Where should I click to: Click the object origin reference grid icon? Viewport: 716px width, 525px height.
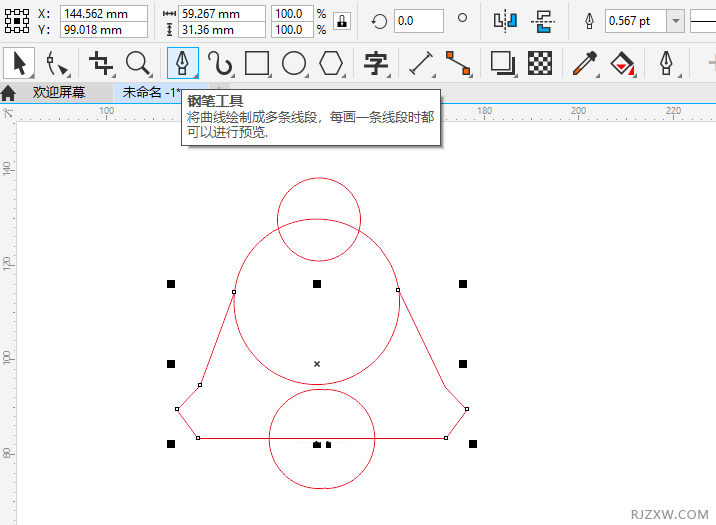pyautogui.click(x=17, y=21)
